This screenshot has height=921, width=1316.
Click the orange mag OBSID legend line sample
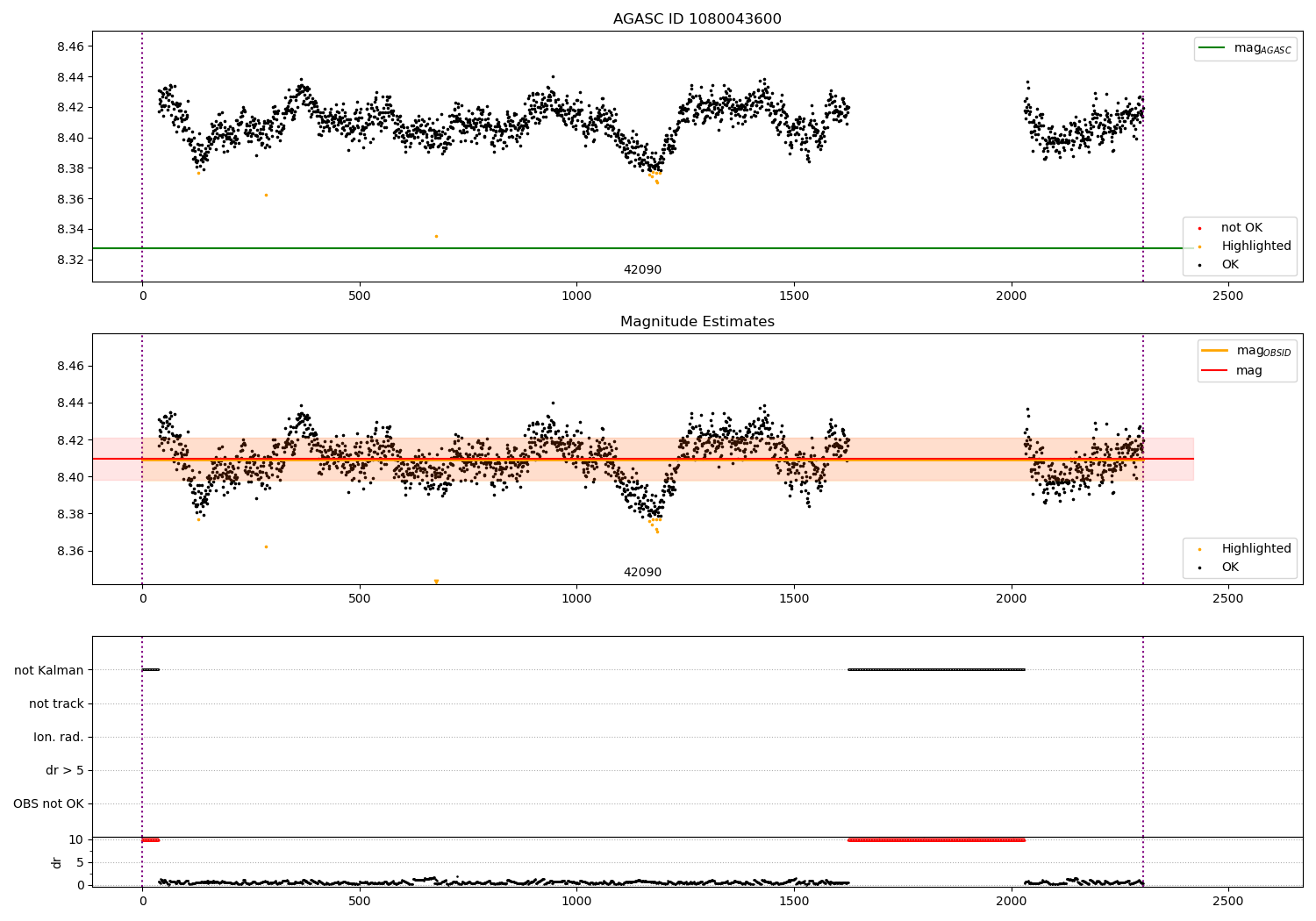[1215, 351]
